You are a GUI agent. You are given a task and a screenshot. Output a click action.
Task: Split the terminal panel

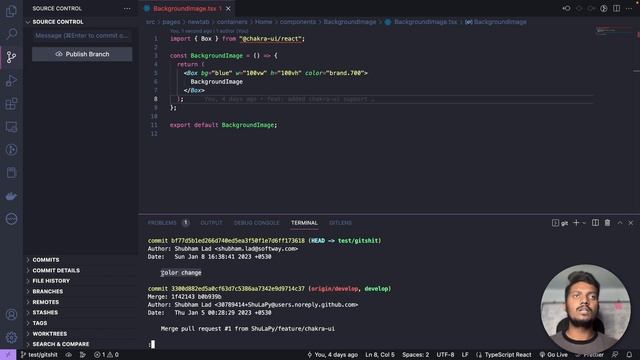[596, 223]
